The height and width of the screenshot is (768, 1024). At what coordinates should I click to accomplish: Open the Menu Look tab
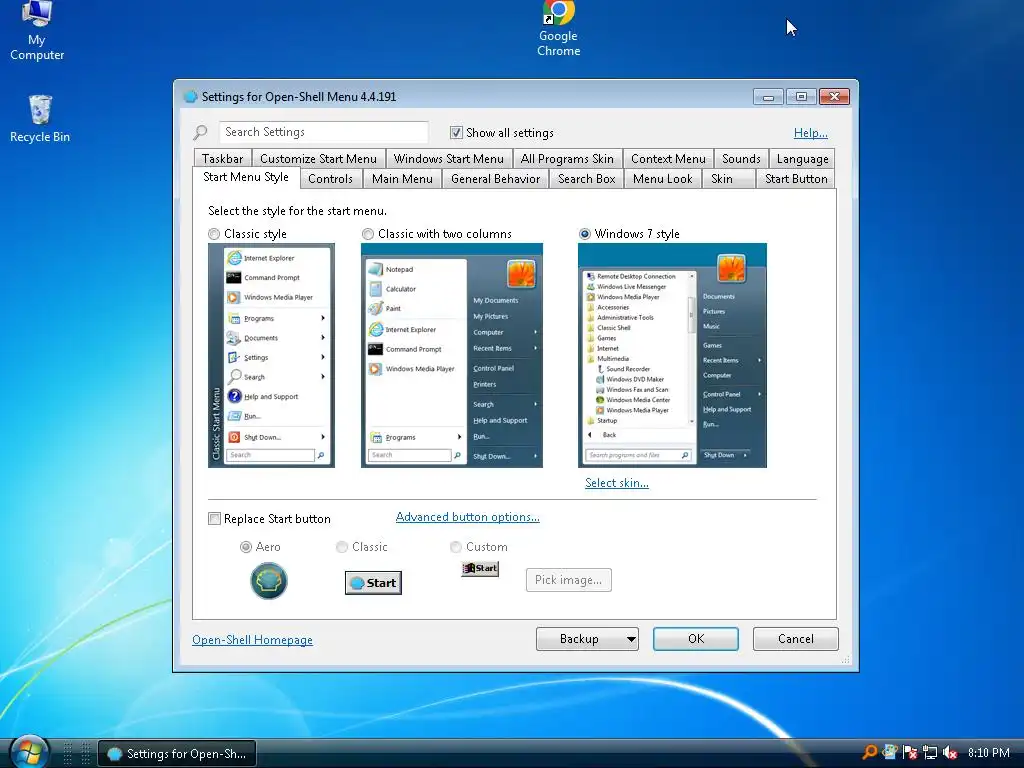click(663, 179)
